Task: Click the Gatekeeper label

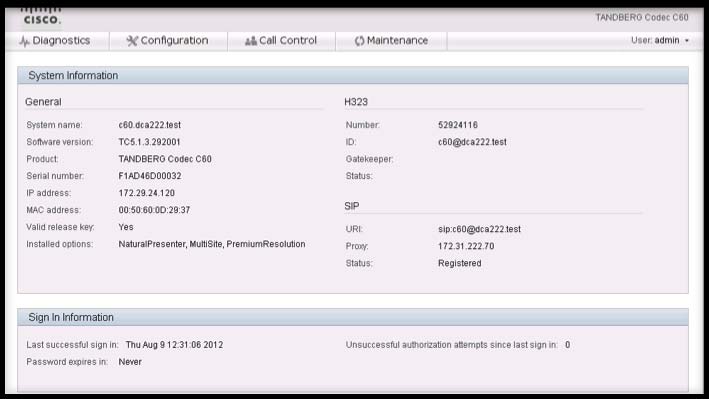Action: pos(369,159)
